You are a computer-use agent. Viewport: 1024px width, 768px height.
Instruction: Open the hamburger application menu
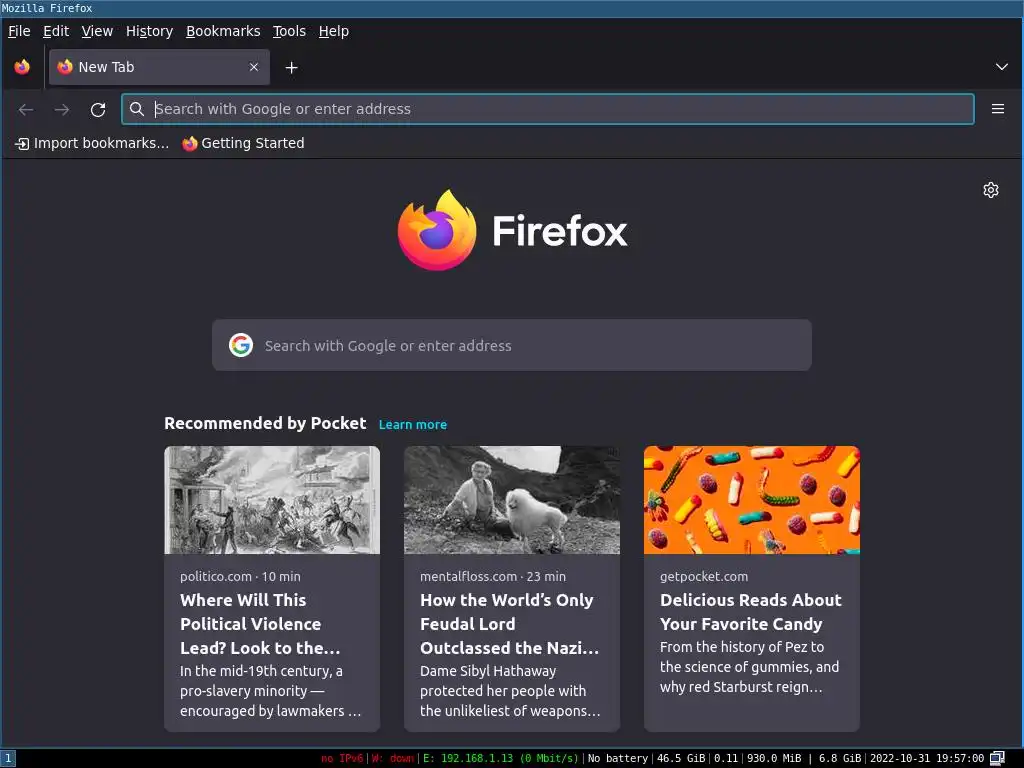pyautogui.click(x=997, y=109)
